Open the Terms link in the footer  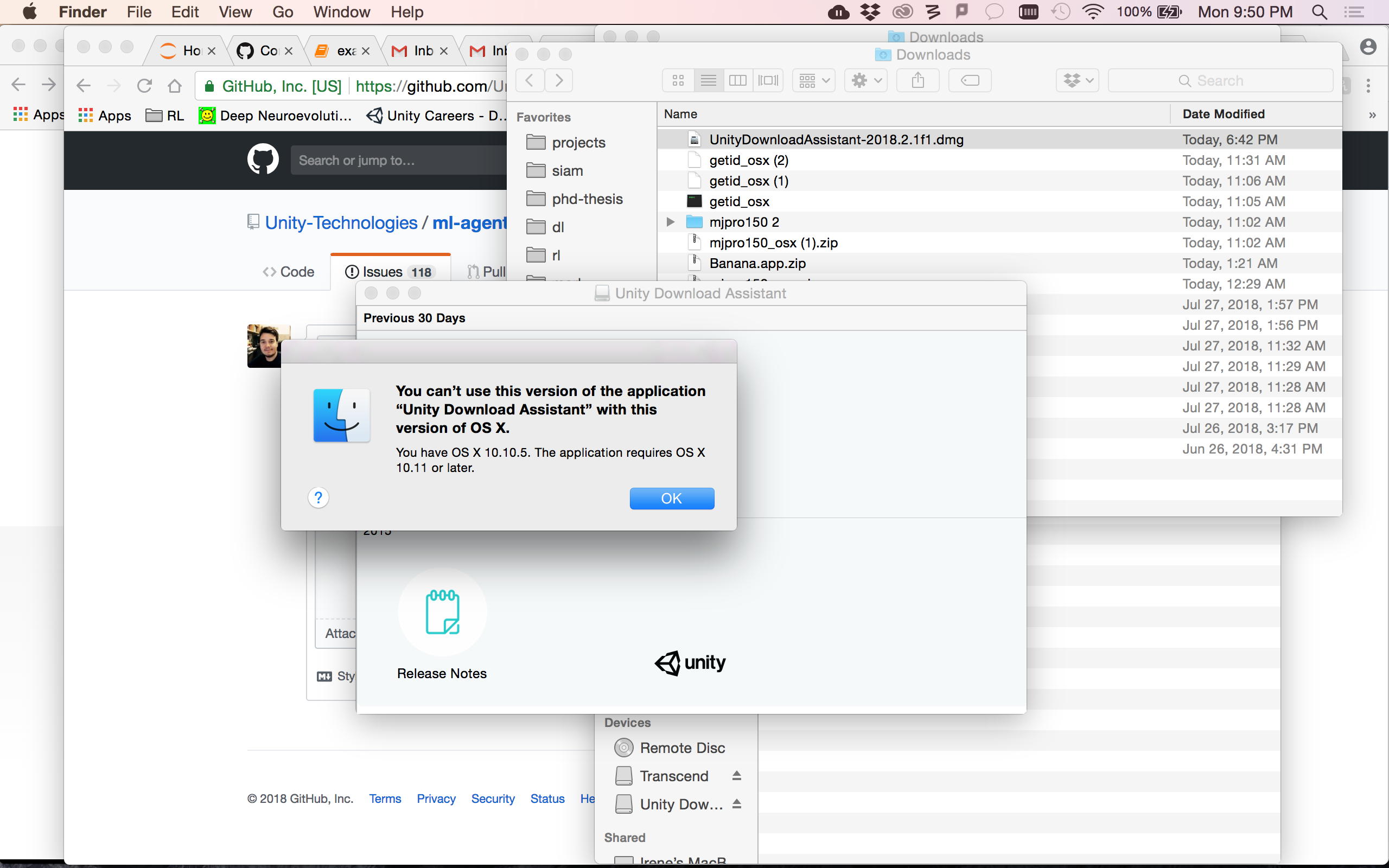coord(385,799)
